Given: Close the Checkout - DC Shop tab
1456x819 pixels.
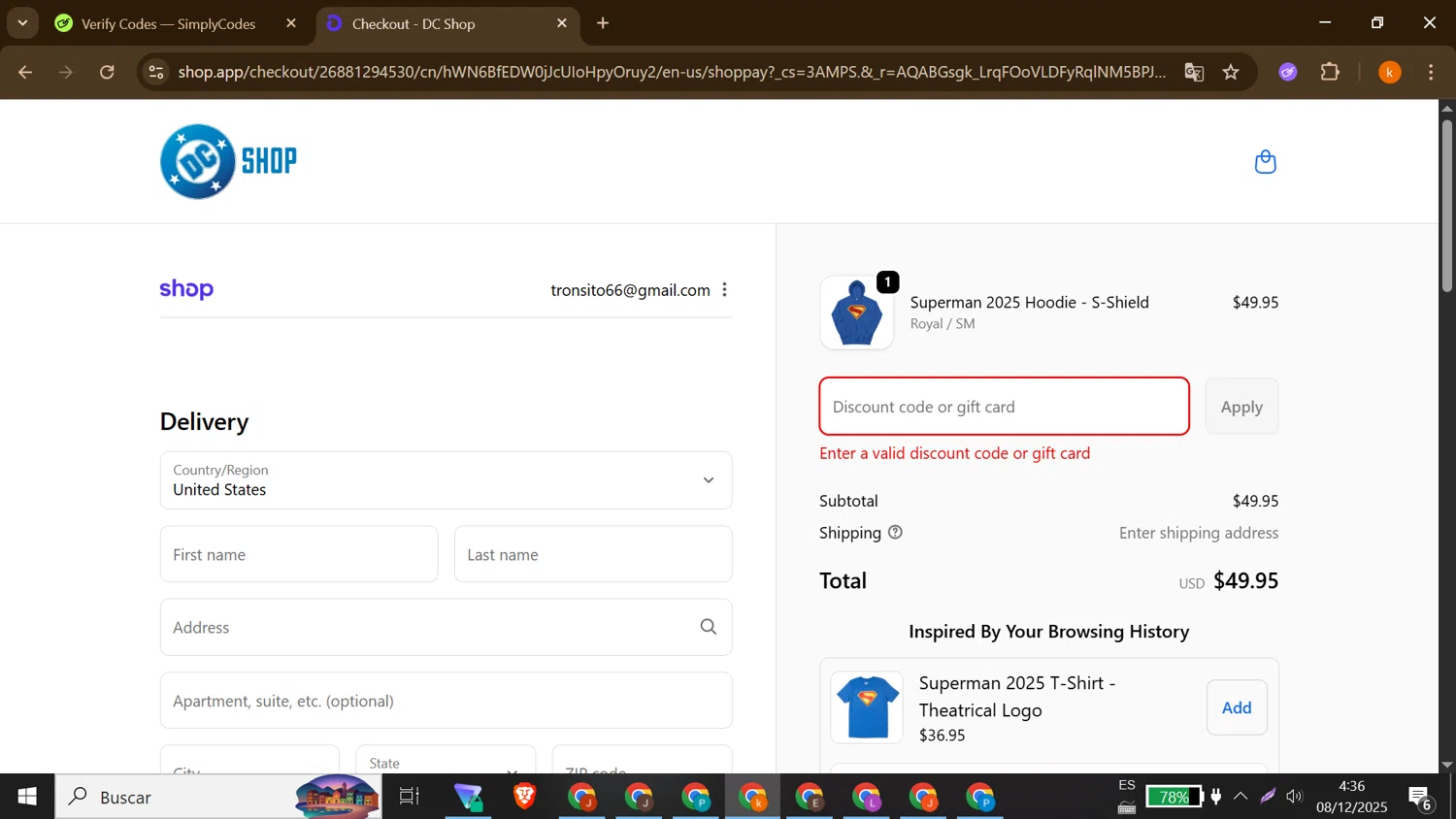Looking at the screenshot, I should [562, 23].
